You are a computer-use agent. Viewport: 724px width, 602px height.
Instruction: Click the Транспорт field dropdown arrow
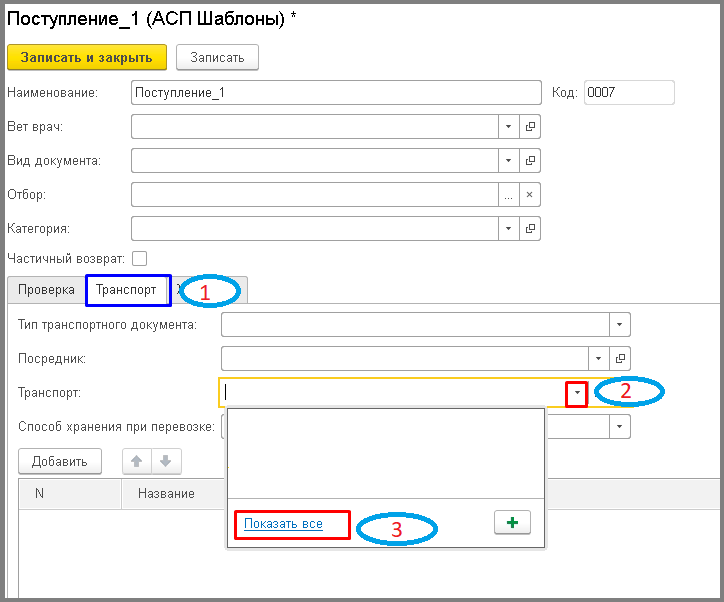tap(577, 393)
